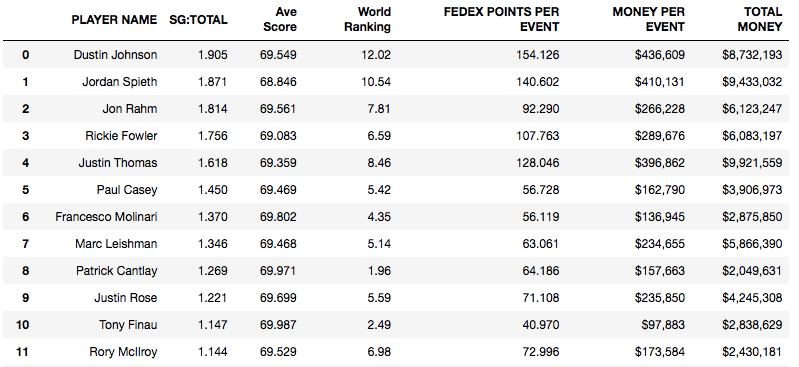This screenshot has height=367, width=799.
Task: Select Rory McIlroy's total money $2,430,181
Action: point(752,352)
